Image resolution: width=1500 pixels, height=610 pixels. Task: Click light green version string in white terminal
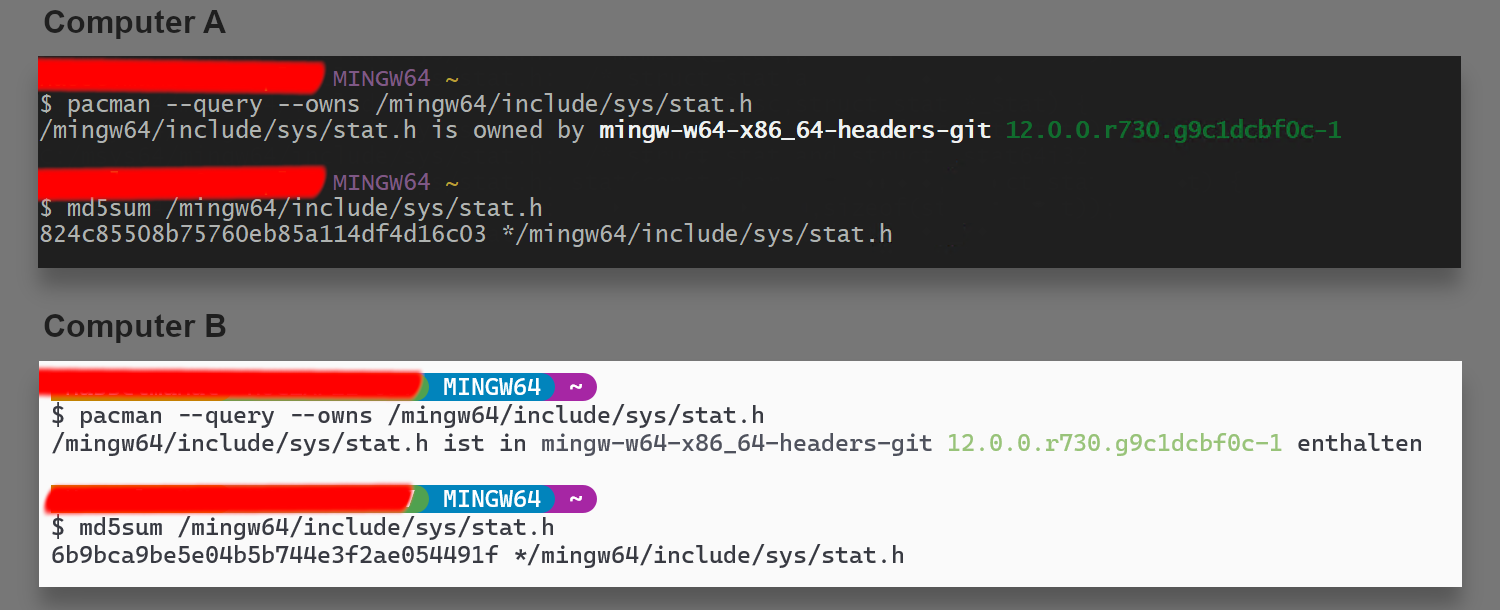[1114, 442]
